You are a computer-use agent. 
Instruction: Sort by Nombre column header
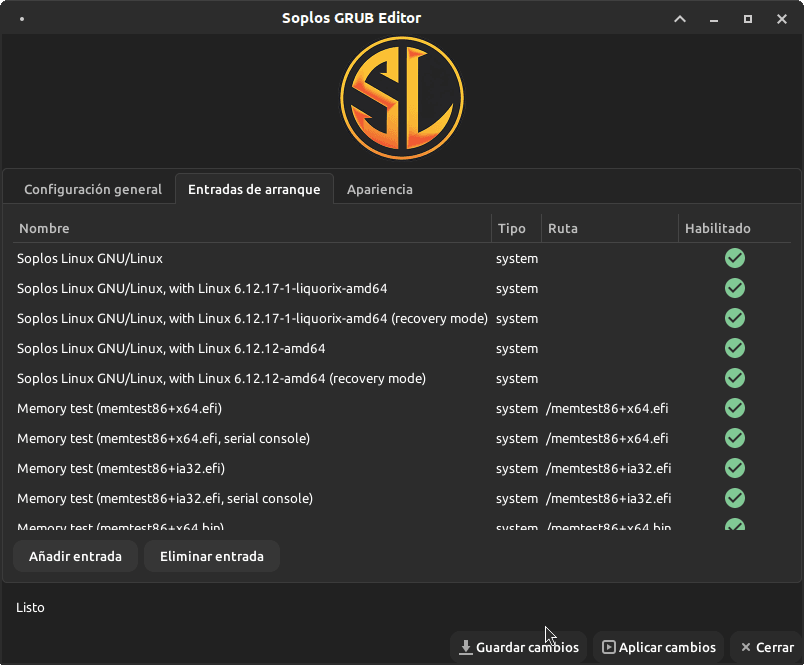[251, 228]
